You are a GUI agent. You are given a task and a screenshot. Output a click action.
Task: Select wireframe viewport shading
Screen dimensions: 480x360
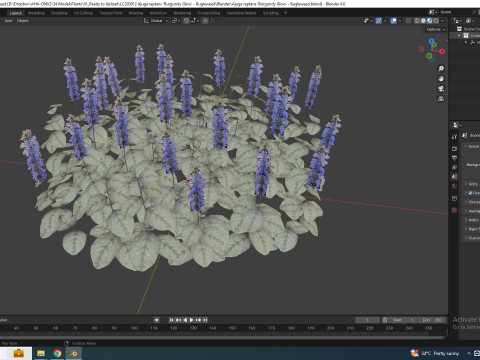pyautogui.click(x=417, y=21)
